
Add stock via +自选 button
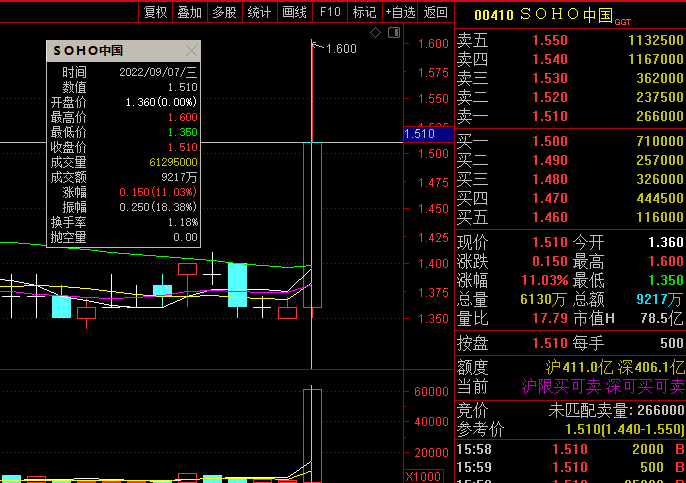pos(399,12)
